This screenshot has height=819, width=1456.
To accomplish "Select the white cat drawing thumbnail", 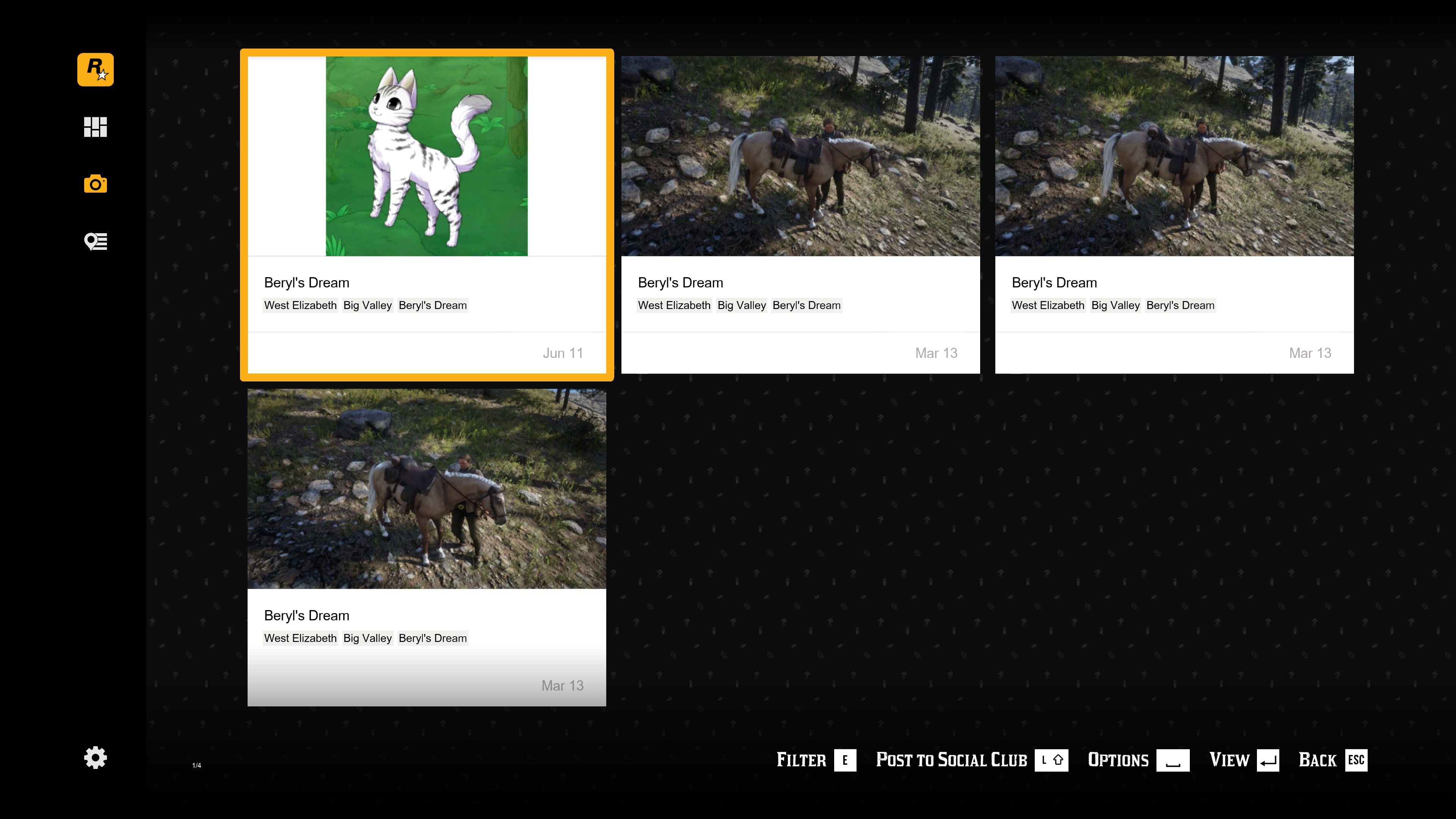I will pos(426,156).
